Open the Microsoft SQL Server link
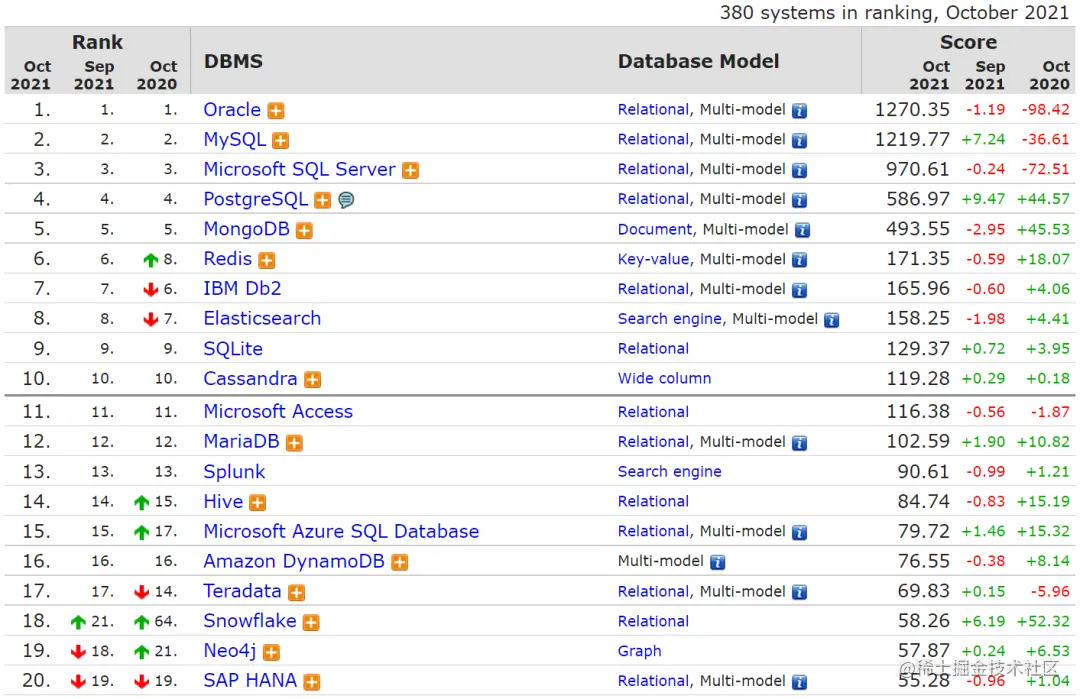Screen dimensions: 1080x699 click(299, 169)
